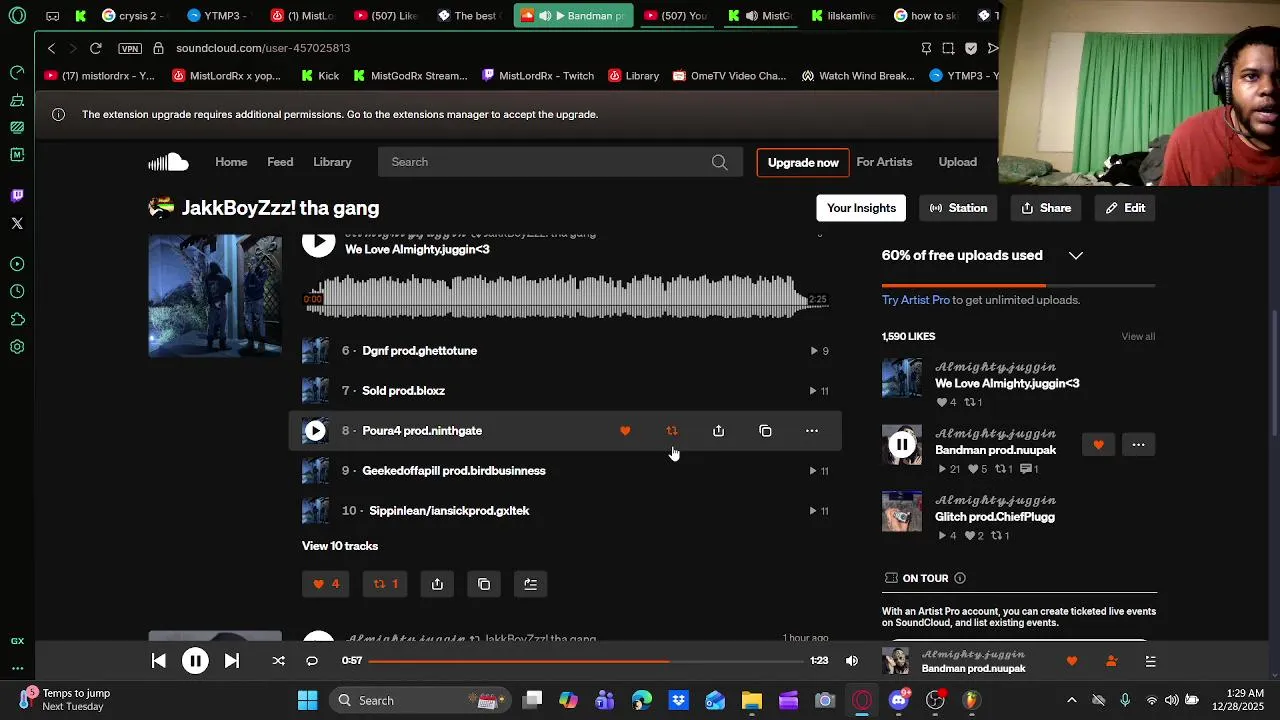Click the SoundCloud logo
The image size is (1280, 720).
click(168, 162)
